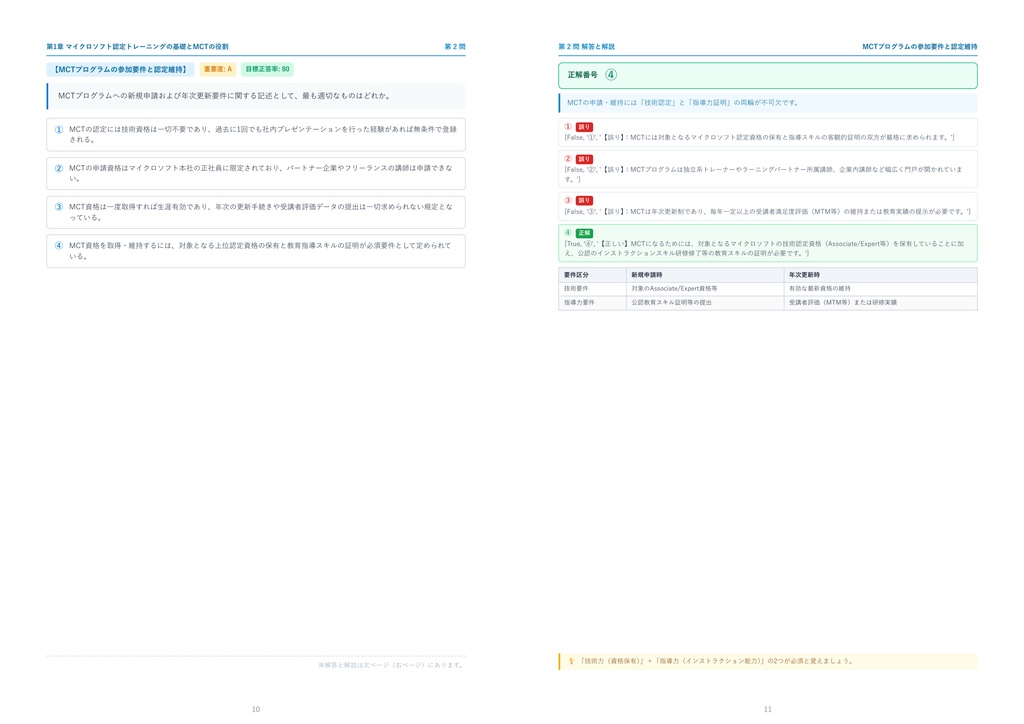Viewport: 1024px width, 724px height.
Task: Click the red 誤り badge for explanation ①
Action: click(x=584, y=127)
